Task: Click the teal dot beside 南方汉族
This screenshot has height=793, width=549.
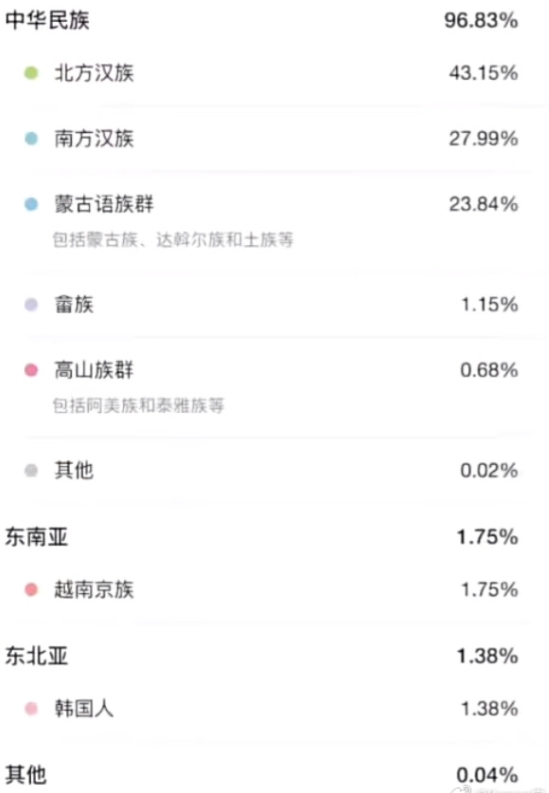Action: (x=31, y=139)
